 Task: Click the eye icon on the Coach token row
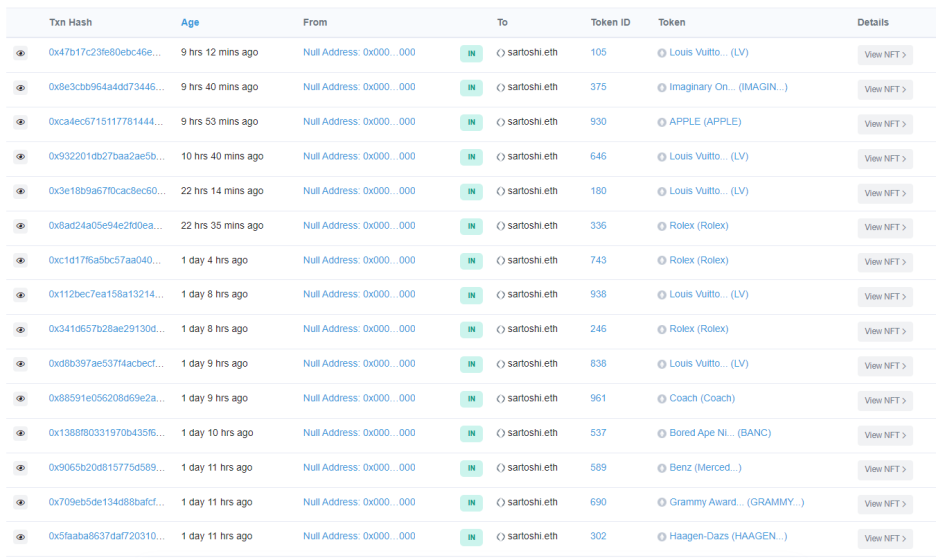click(20, 399)
